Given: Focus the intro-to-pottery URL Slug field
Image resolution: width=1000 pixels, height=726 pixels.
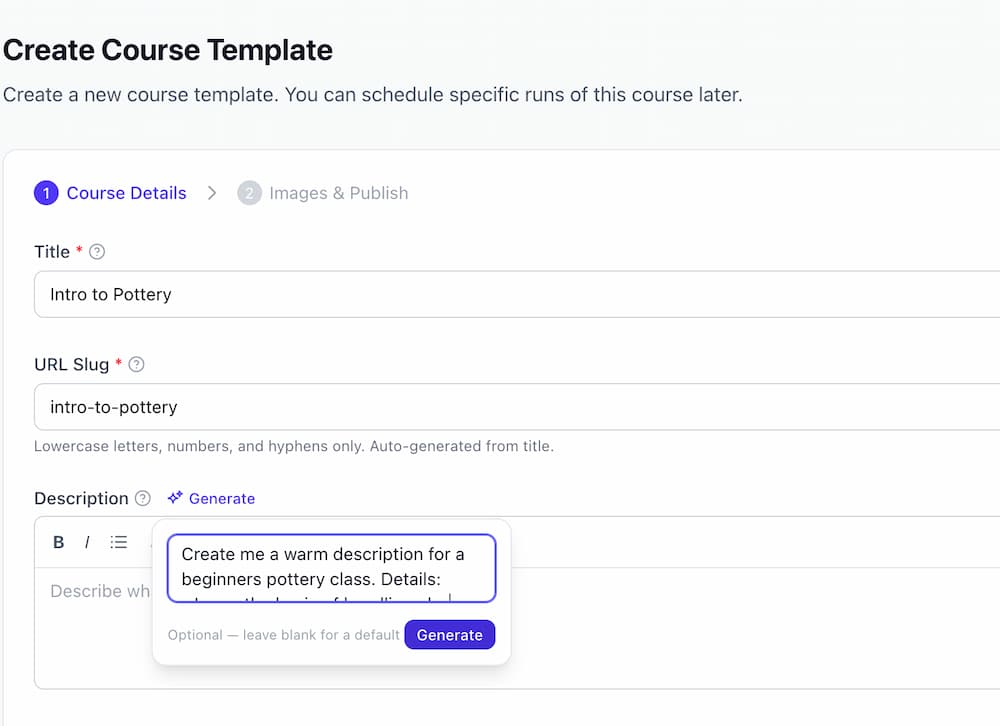Looking at the screenshot, I should point(400,407).
